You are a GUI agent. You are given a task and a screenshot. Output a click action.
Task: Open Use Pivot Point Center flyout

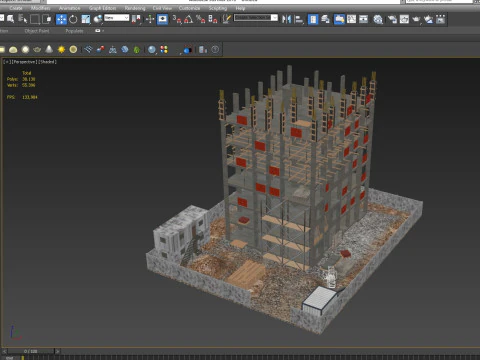(x=136, y=19)
